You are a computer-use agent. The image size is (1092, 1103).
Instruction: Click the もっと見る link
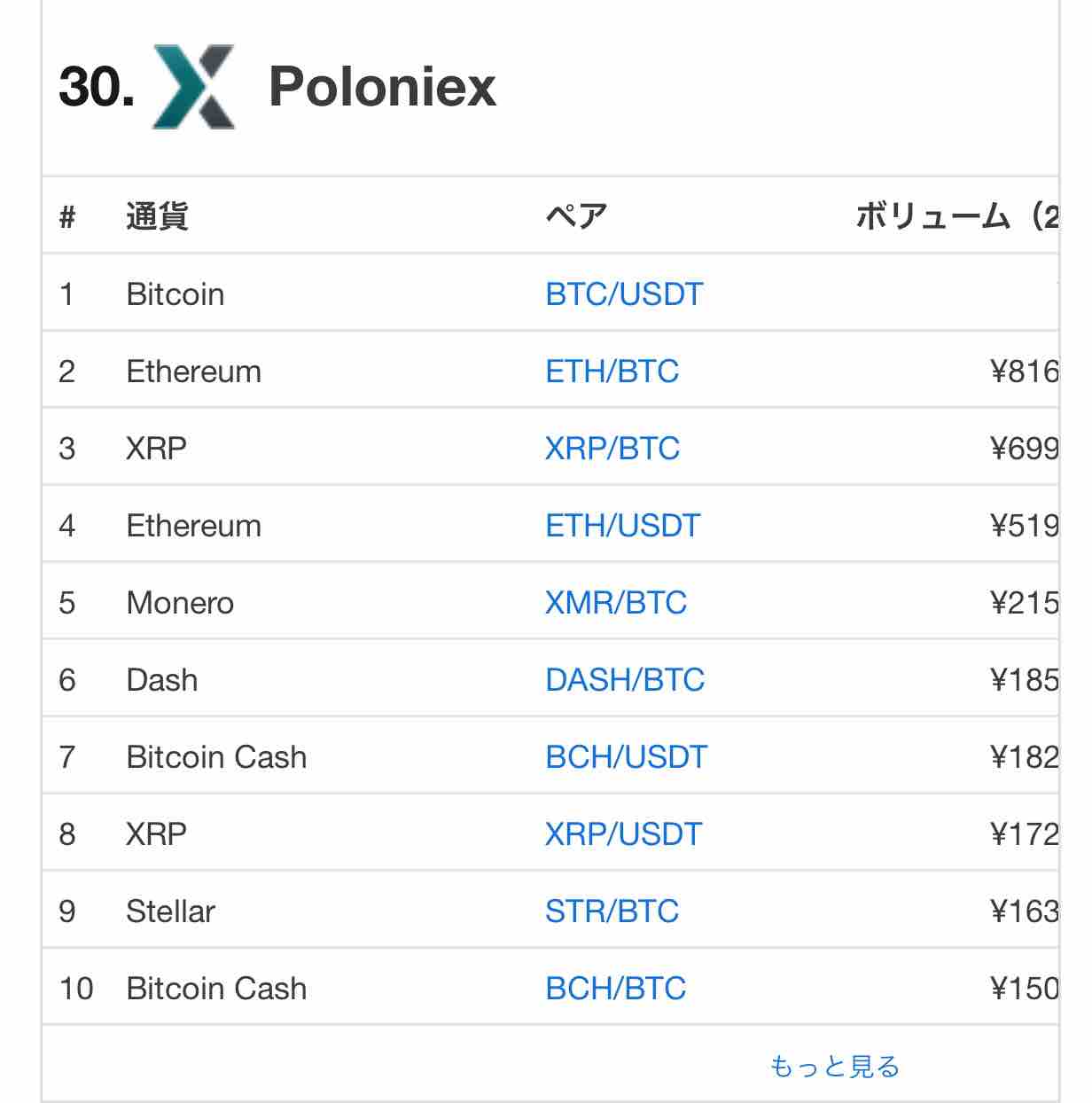click(x=834, y=1065)
